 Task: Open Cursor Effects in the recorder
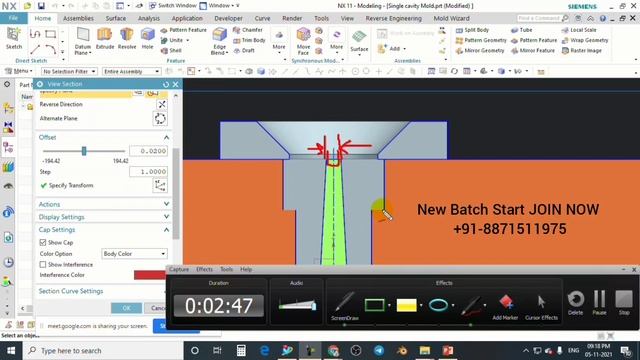(x=541, y=307)
